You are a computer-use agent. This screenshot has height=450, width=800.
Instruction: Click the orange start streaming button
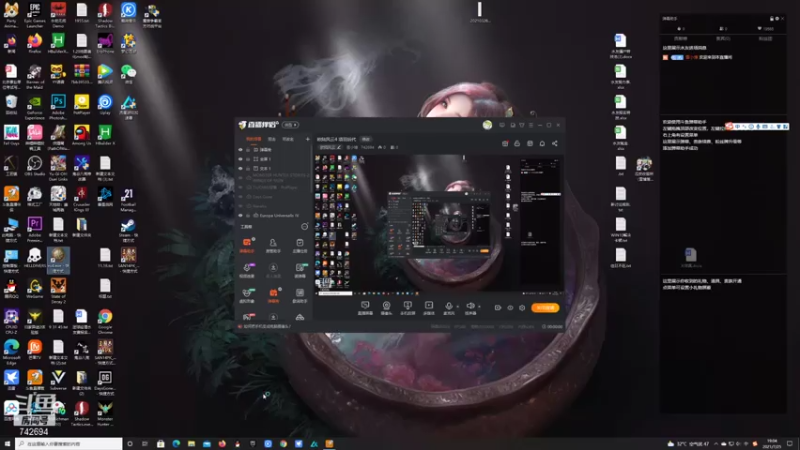[x=545, y=308]
